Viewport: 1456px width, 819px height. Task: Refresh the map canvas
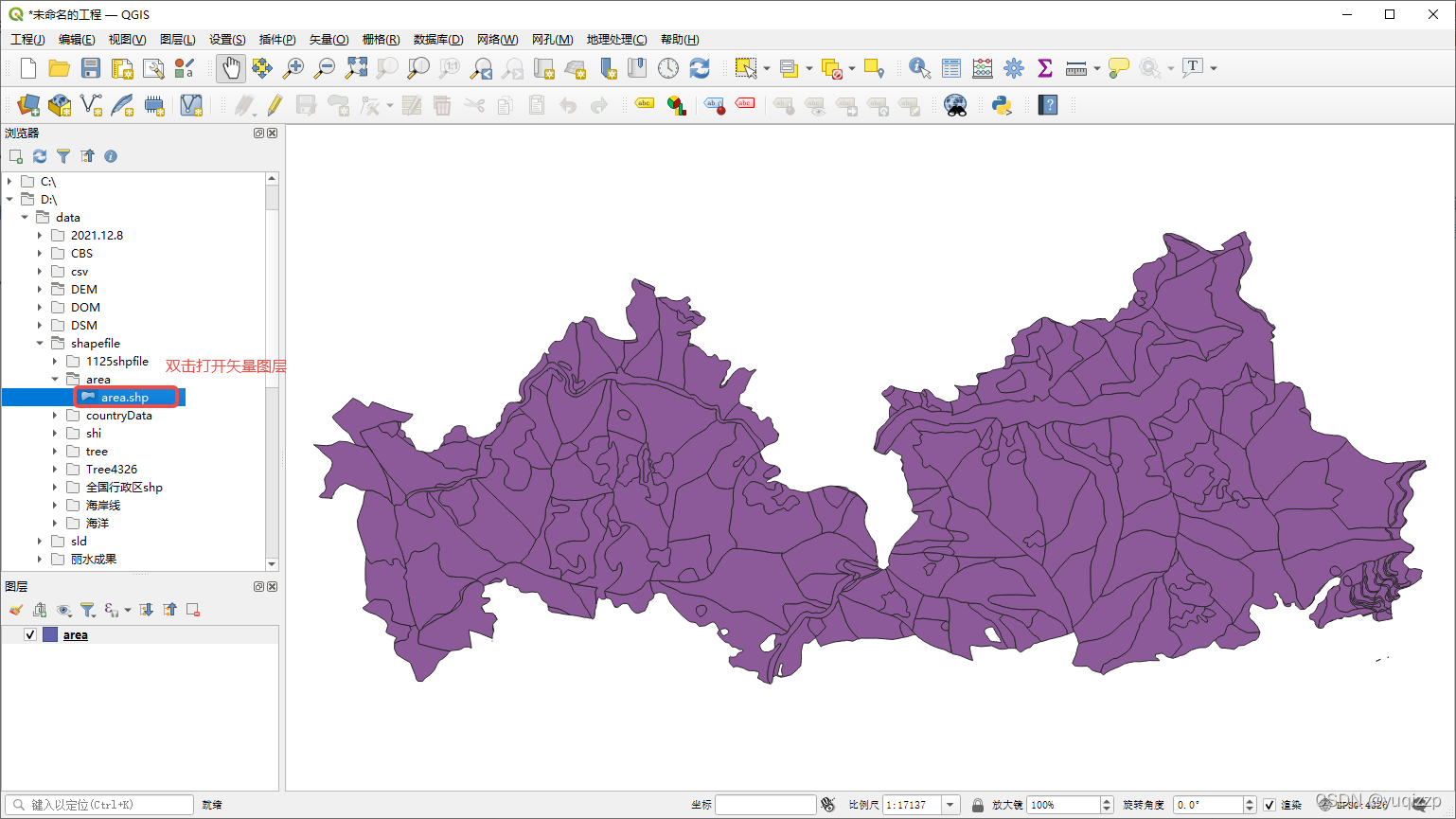coord(700,68)
